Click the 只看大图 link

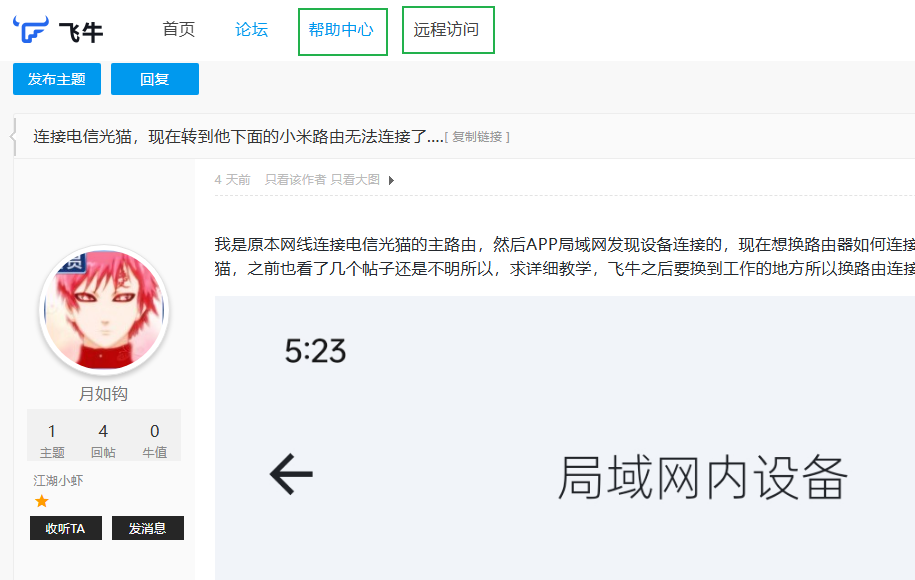(355, 180)
